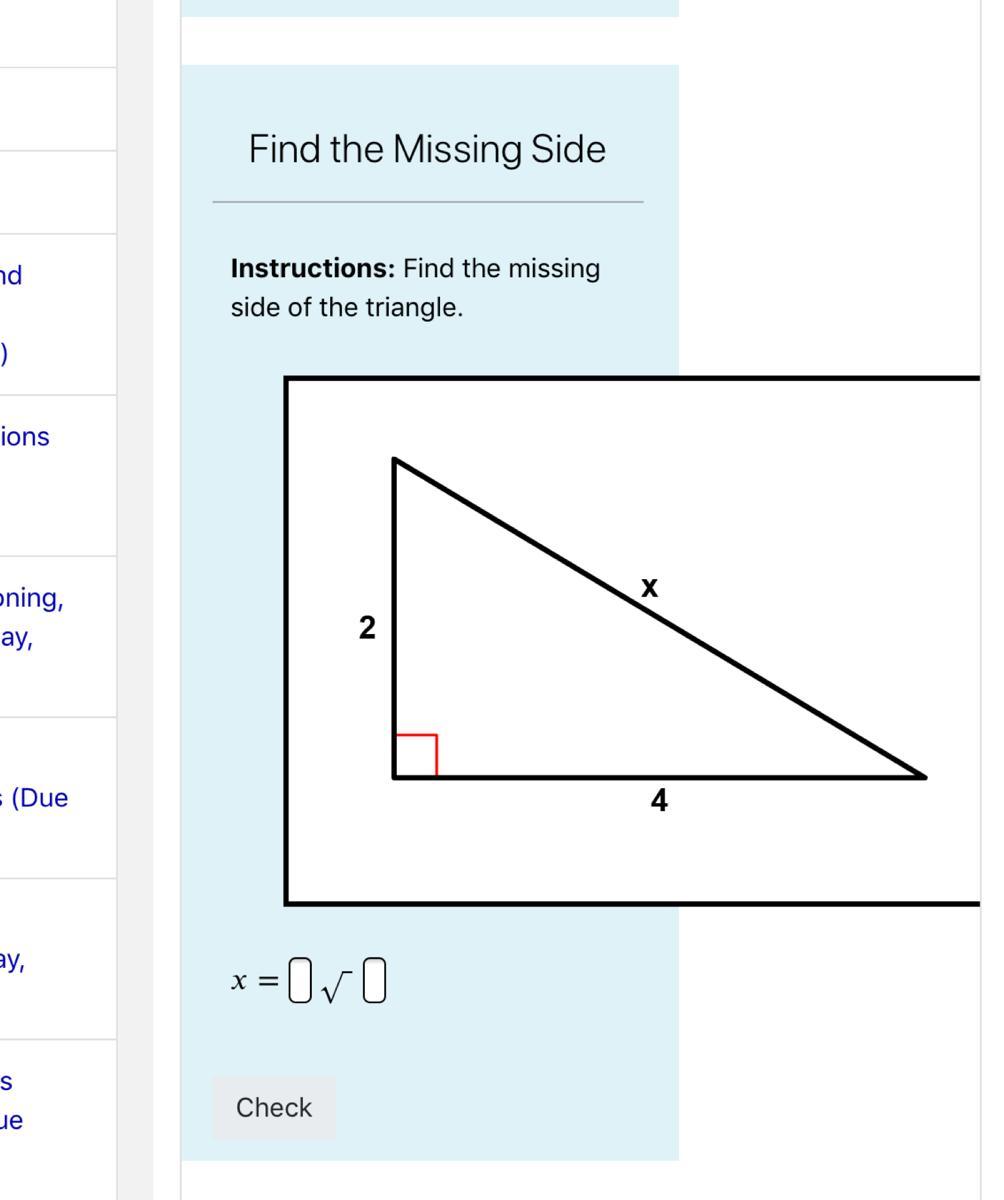The height and width of the screenshot is (1200, 1004).
Task: Select the hypotenuse label x
Action: tap(650, 587)
